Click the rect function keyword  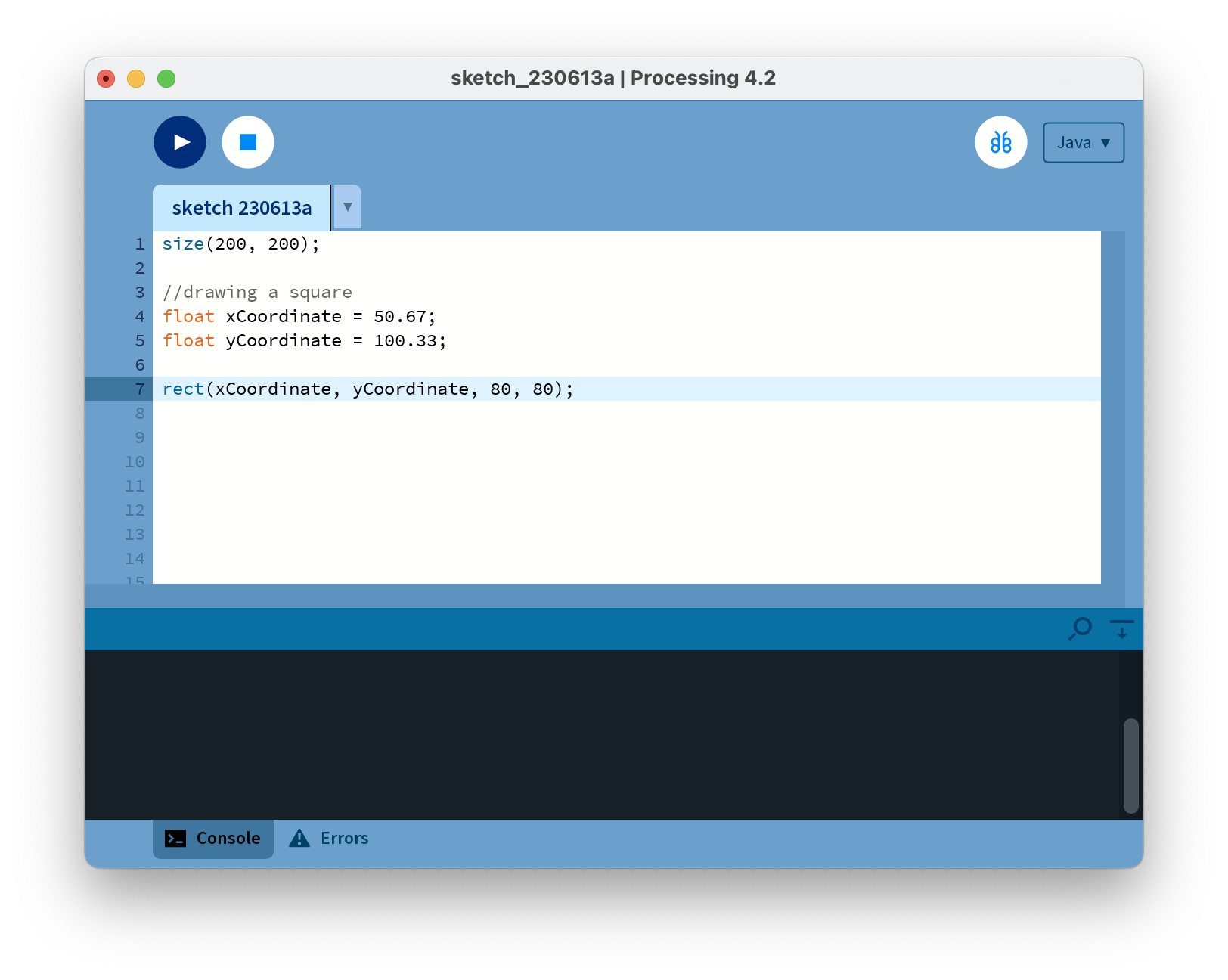[x=183, y=389]
